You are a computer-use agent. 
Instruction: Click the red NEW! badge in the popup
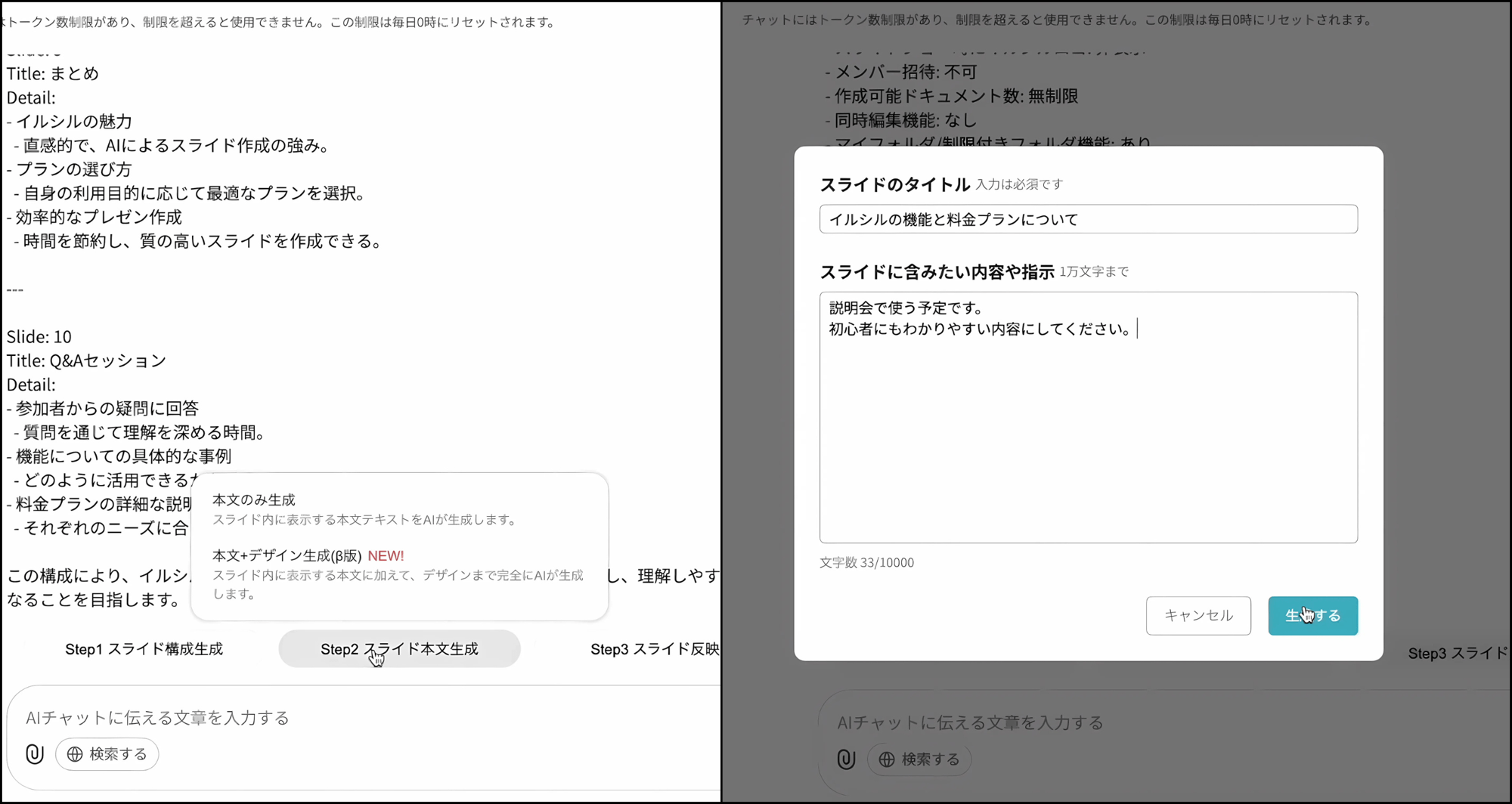coord(386,555)
